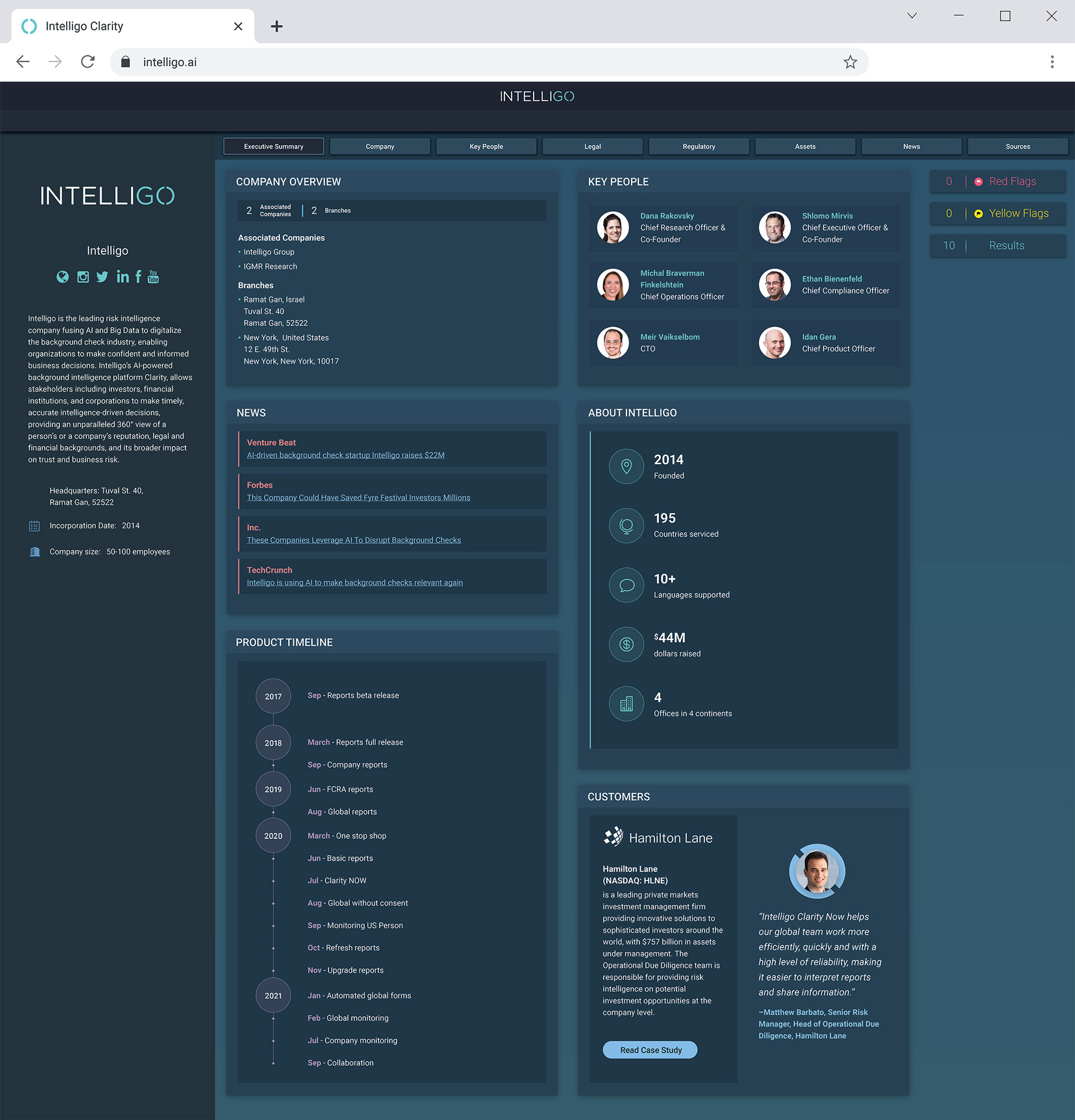
Task: Open the Sources tab
Action: (x=1017, y=146)
